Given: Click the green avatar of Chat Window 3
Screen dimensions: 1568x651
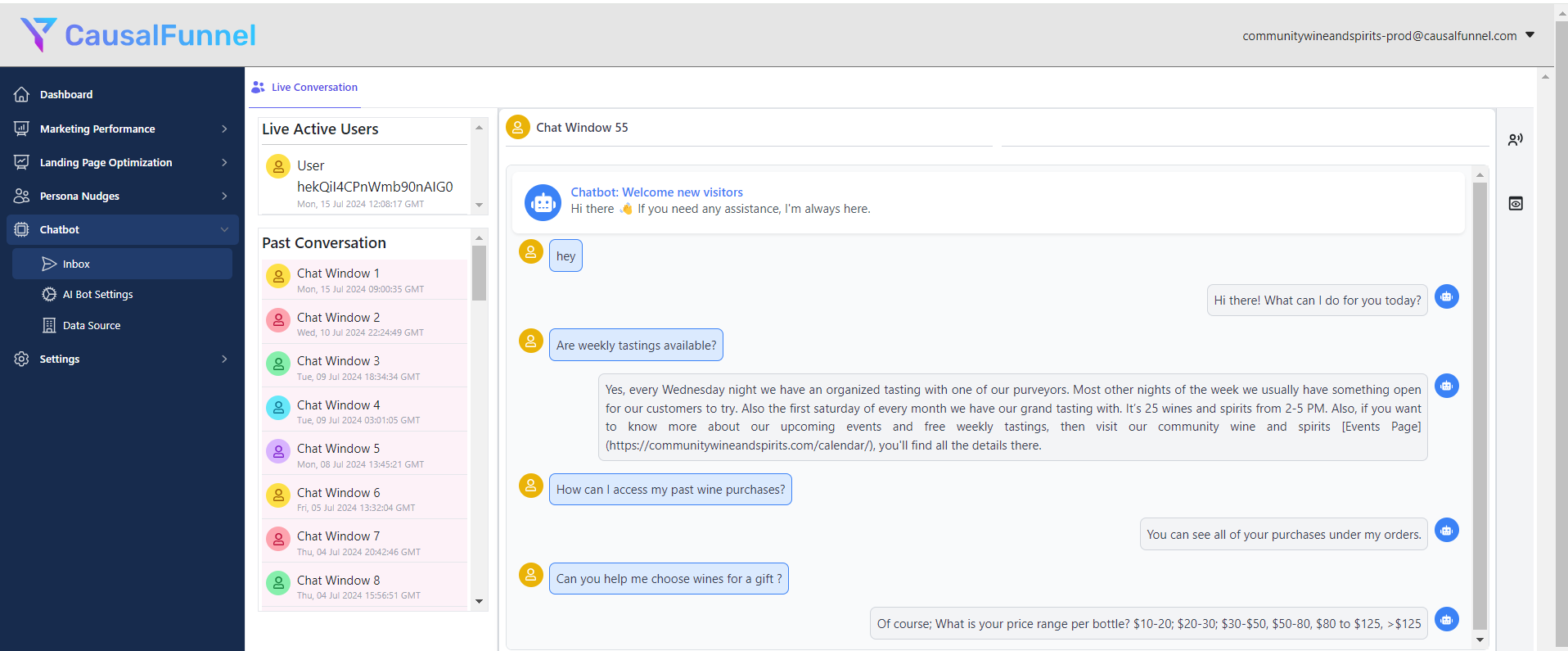Looking at the screenshot, I should tap(278, 364).
